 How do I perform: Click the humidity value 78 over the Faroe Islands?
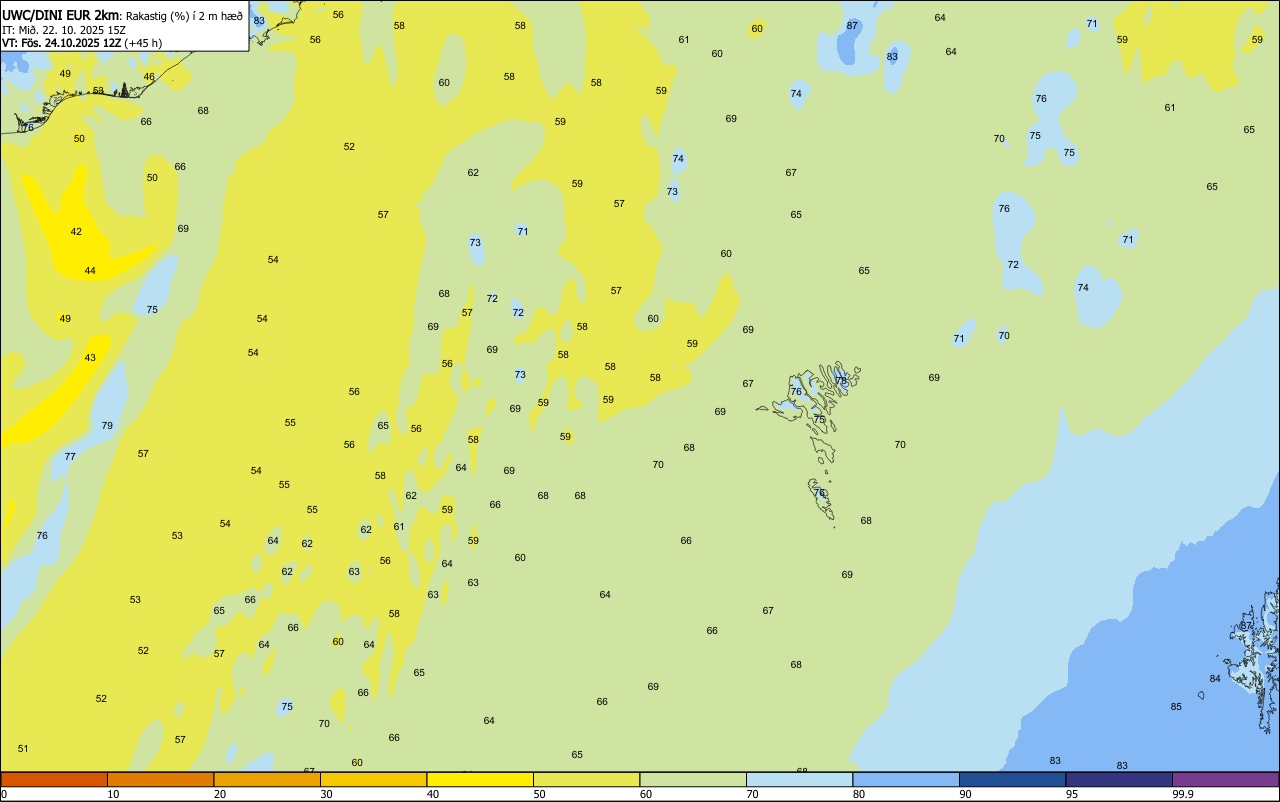click(x=841, y=380)
